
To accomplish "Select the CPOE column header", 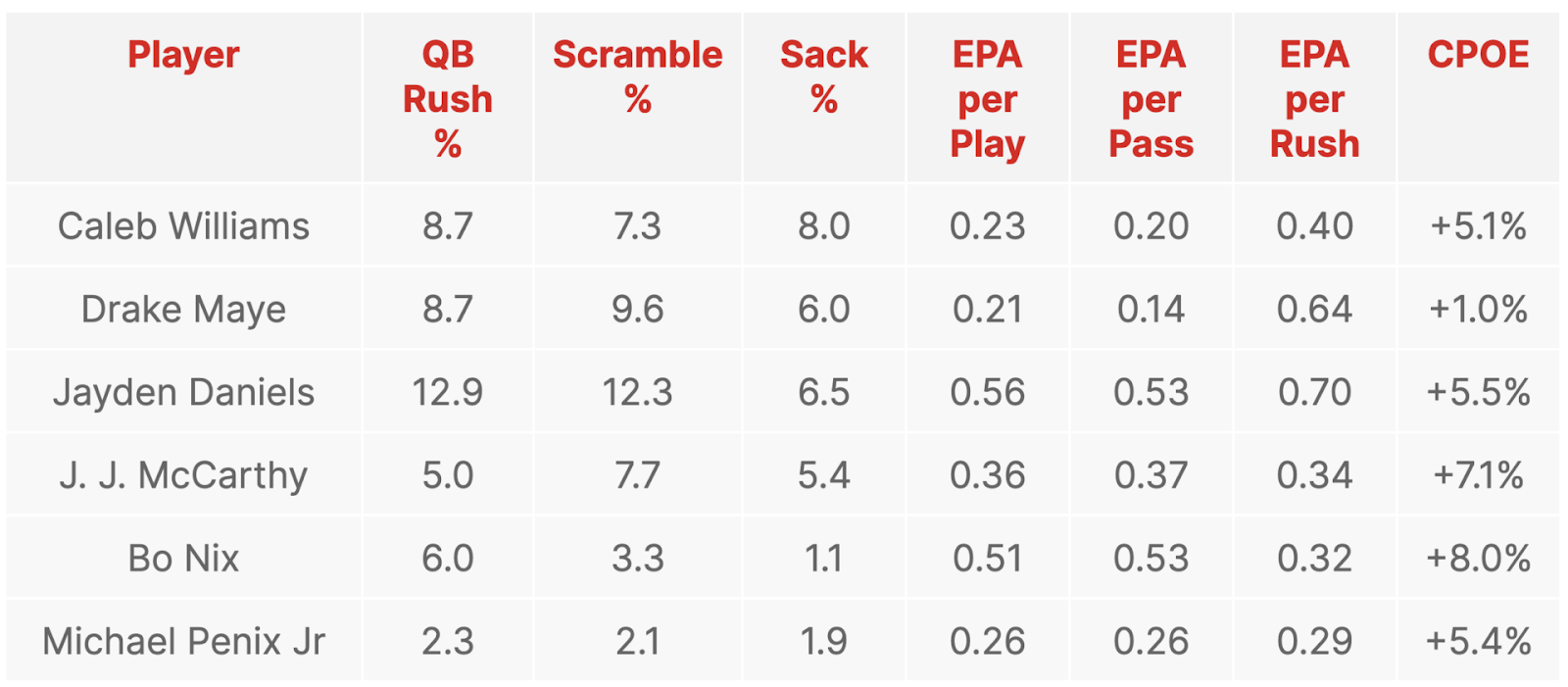I will [1478, 55].
